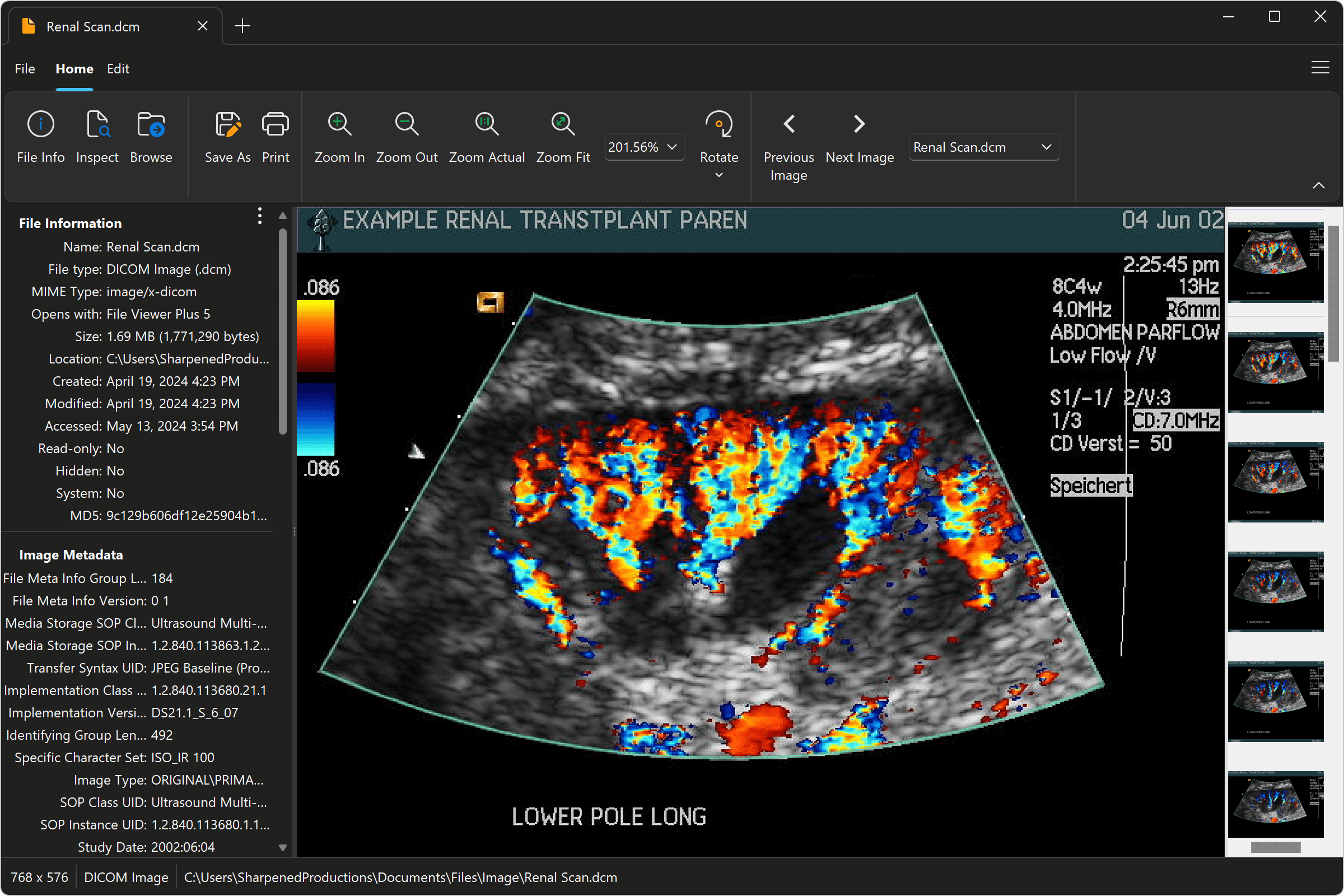This screenshot has width=1344, height=896.
Task: Open a new tab with plus button
Action: click(x=242, y=26)
